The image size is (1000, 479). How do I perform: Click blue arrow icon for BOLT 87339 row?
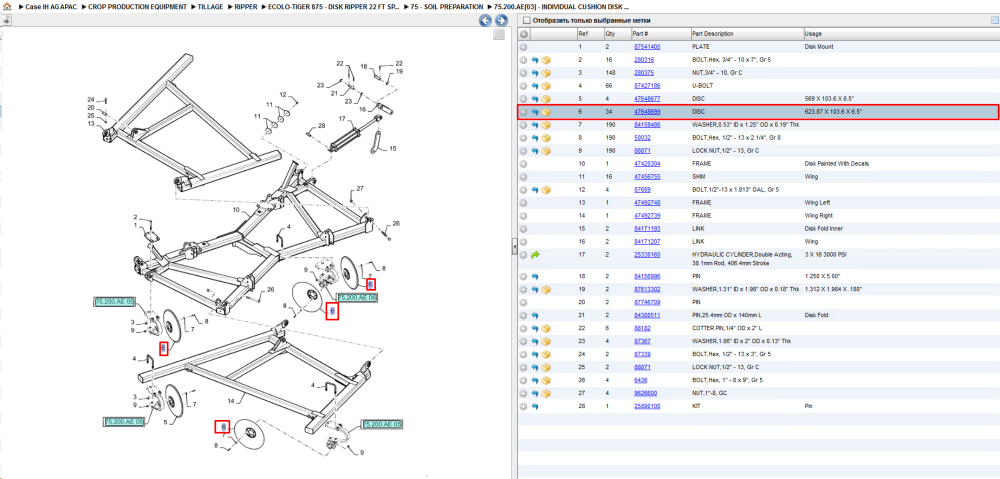click(535, 354)
